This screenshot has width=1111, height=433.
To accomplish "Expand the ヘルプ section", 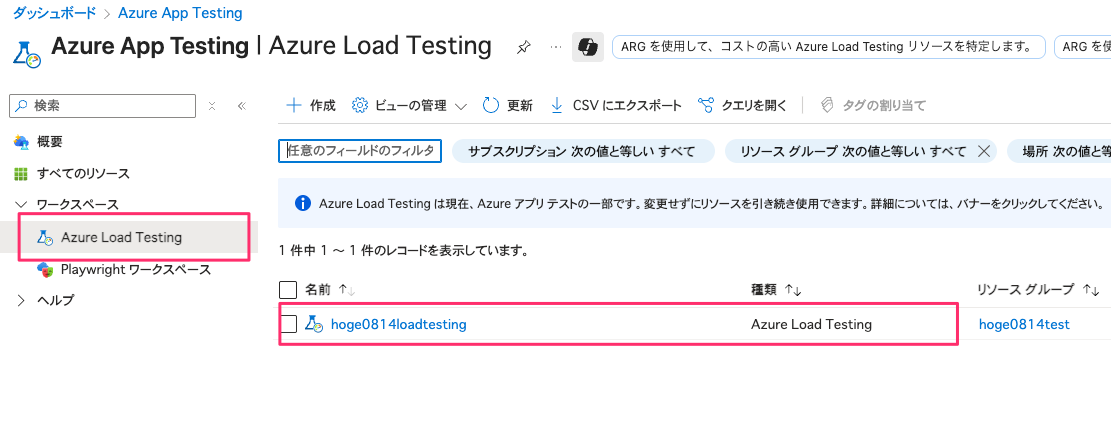I will 20,300.
